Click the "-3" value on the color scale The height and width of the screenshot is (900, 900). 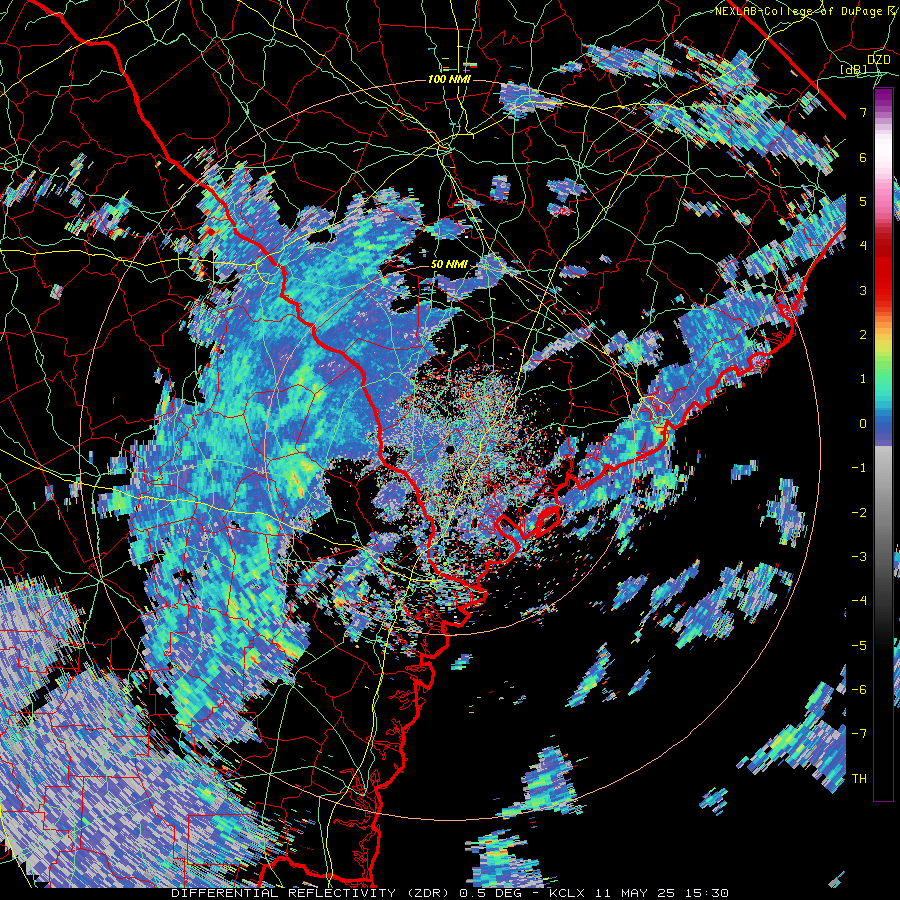(x=859, y=557)
